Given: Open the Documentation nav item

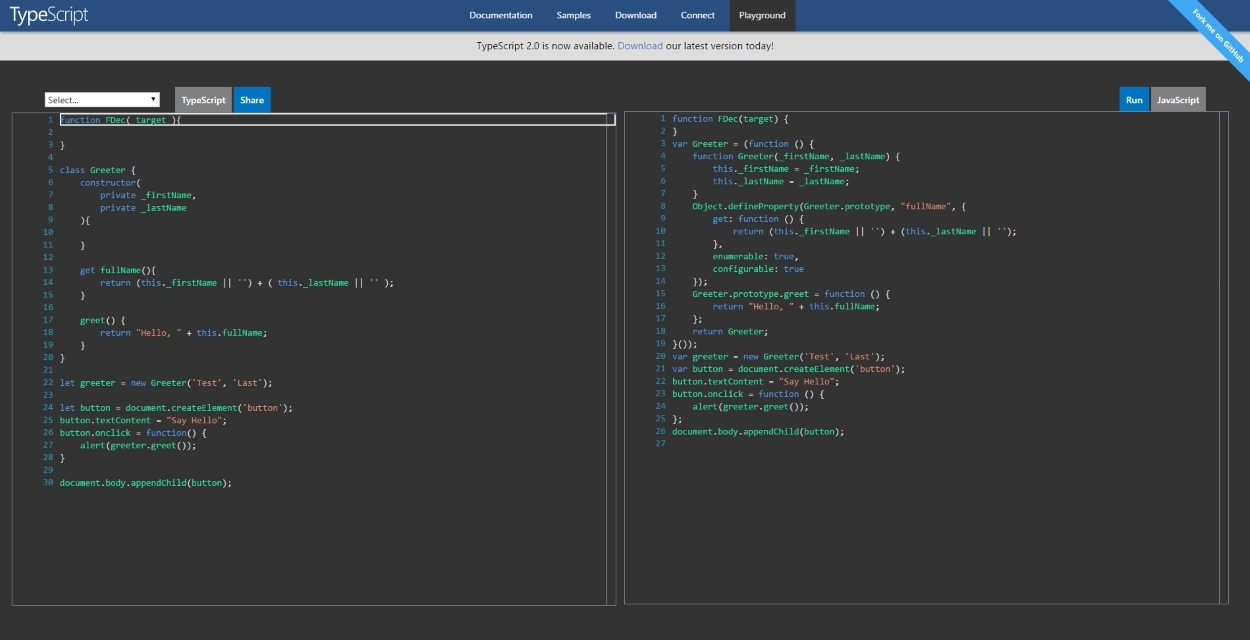Looking at the screenshot, I should pos(501,15).
